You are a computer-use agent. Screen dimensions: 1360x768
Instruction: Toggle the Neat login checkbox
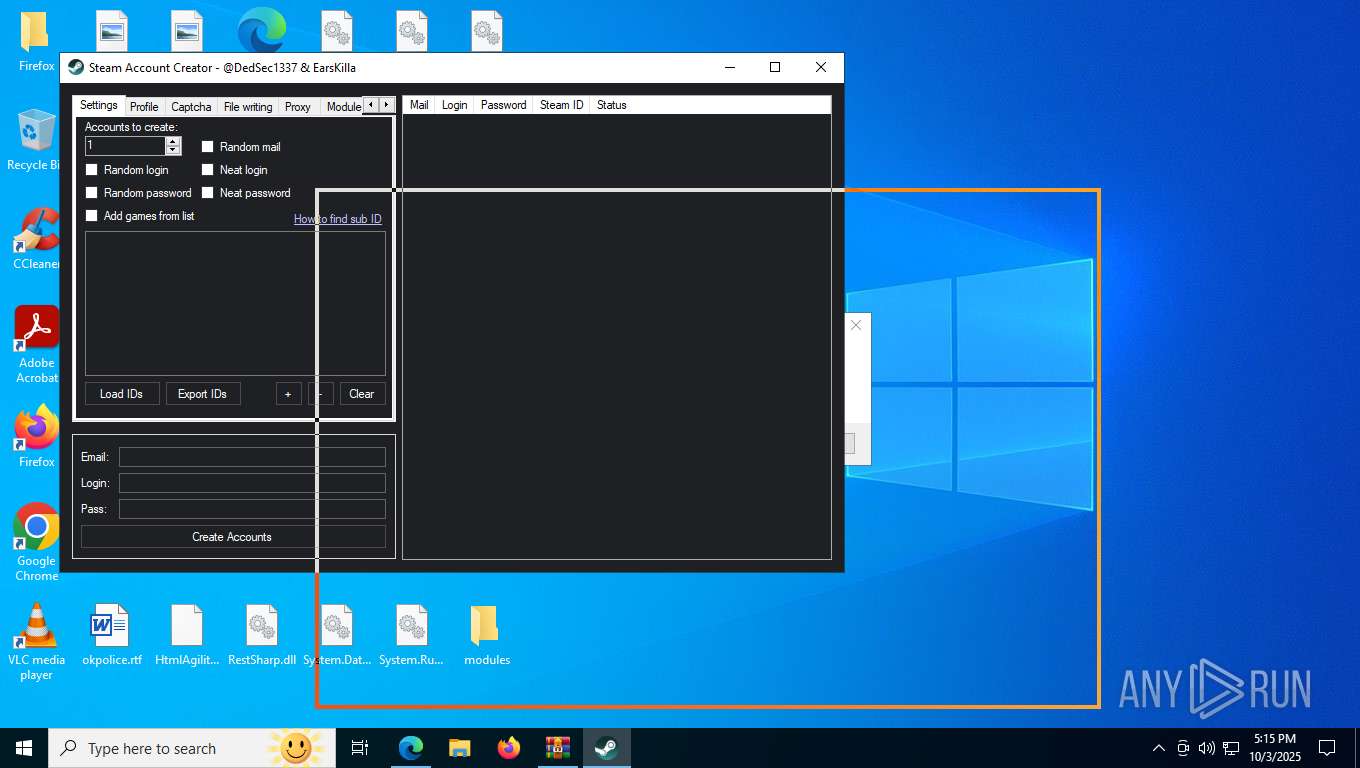(208, 170)
